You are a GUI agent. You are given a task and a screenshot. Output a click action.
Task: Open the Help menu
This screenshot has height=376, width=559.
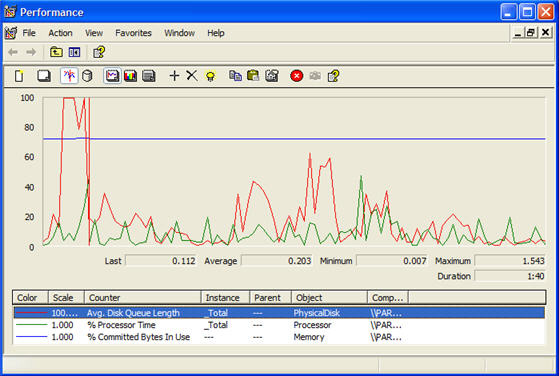(x=216, y=33)
